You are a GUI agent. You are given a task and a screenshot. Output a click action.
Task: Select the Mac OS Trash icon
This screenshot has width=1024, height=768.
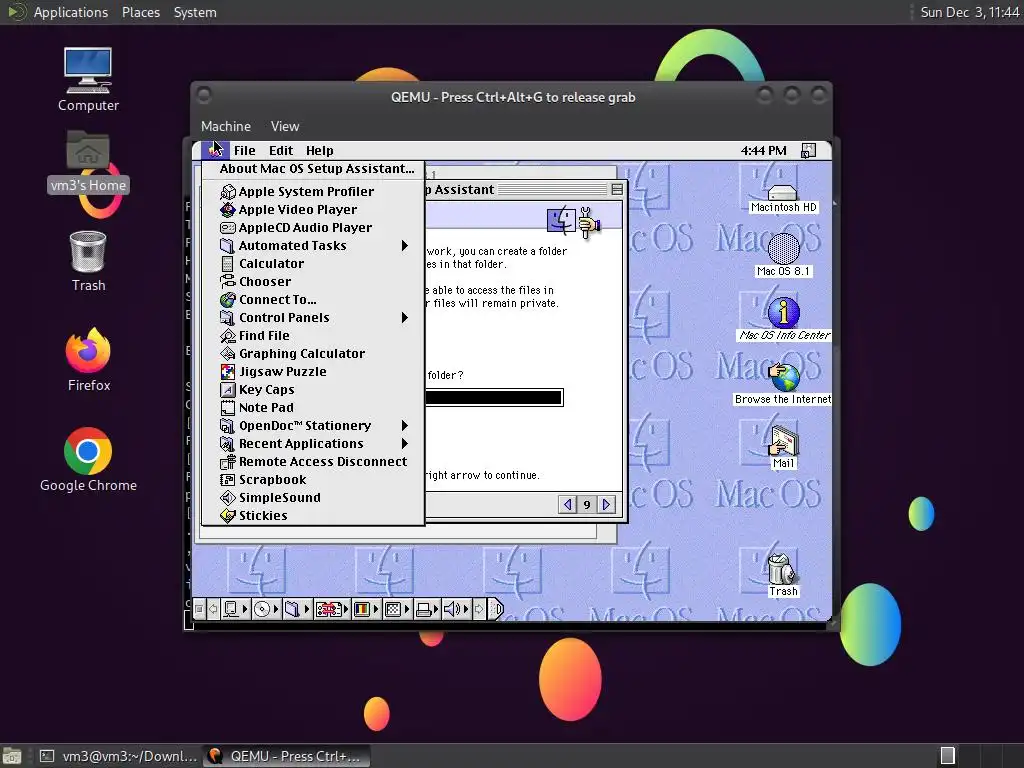783,575
